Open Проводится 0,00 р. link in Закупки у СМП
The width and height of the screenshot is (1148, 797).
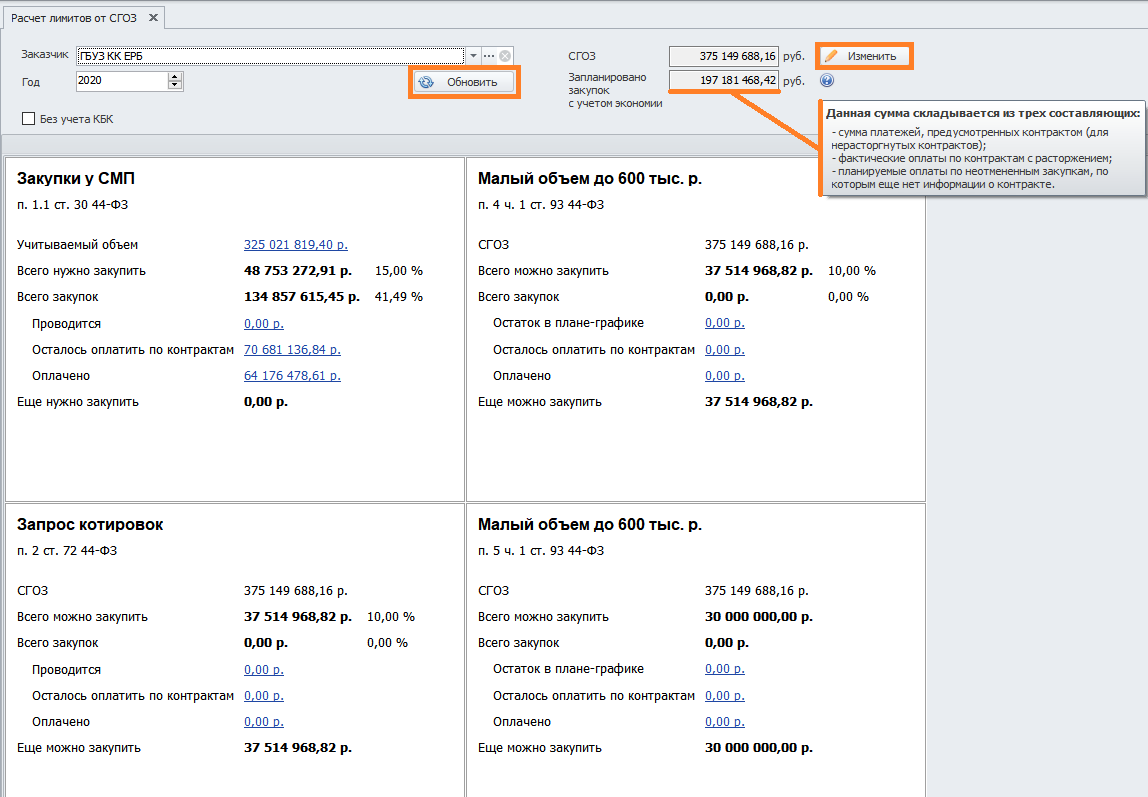click(264, 323)
